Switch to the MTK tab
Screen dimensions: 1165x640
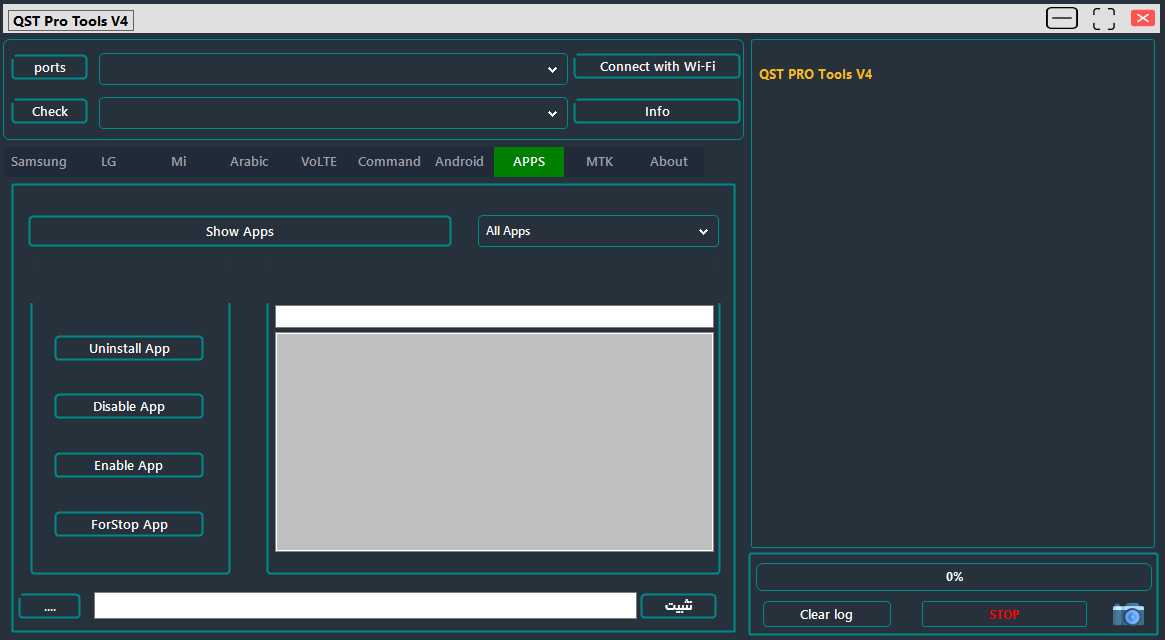599,161
